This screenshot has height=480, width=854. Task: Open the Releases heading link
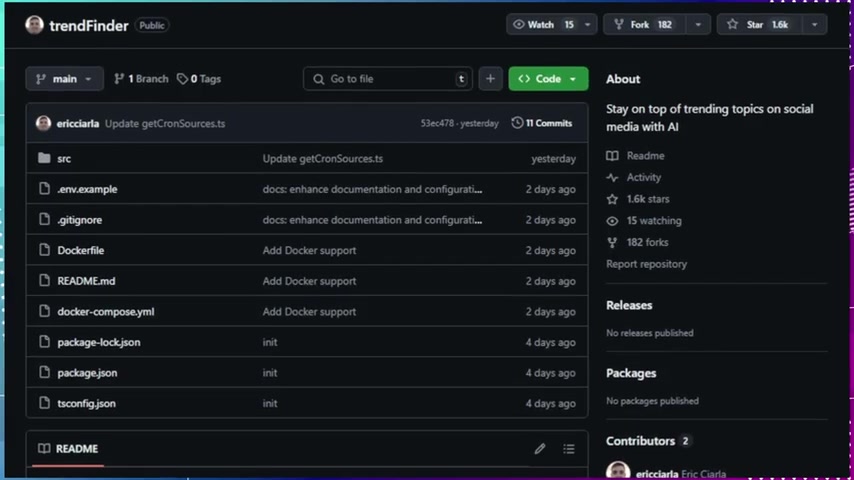[629, 305]
